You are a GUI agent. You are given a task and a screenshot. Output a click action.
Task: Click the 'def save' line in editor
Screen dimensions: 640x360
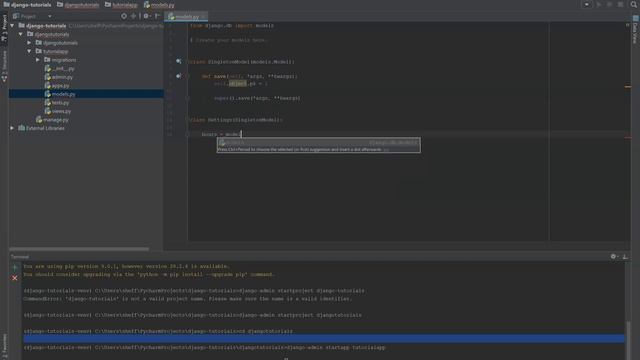point(249,76)
